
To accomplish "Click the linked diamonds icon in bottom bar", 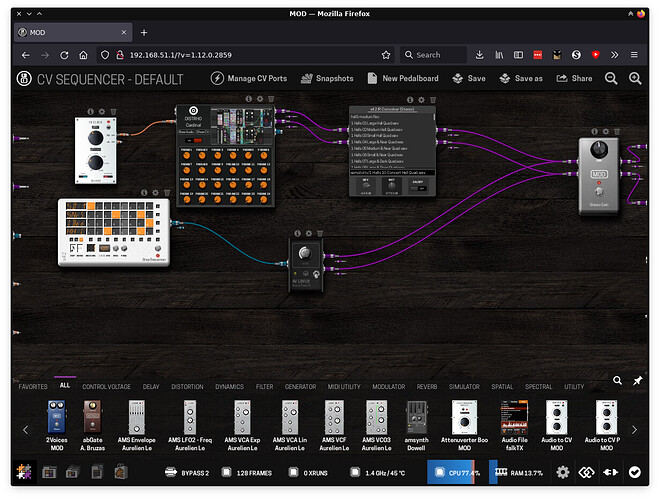I will pos(586,472).
